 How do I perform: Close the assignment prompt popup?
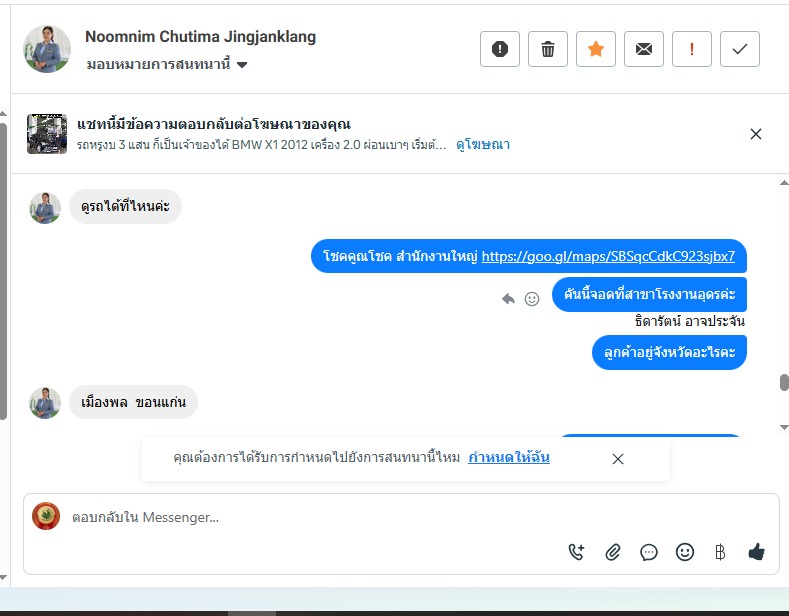pos(618,459)
